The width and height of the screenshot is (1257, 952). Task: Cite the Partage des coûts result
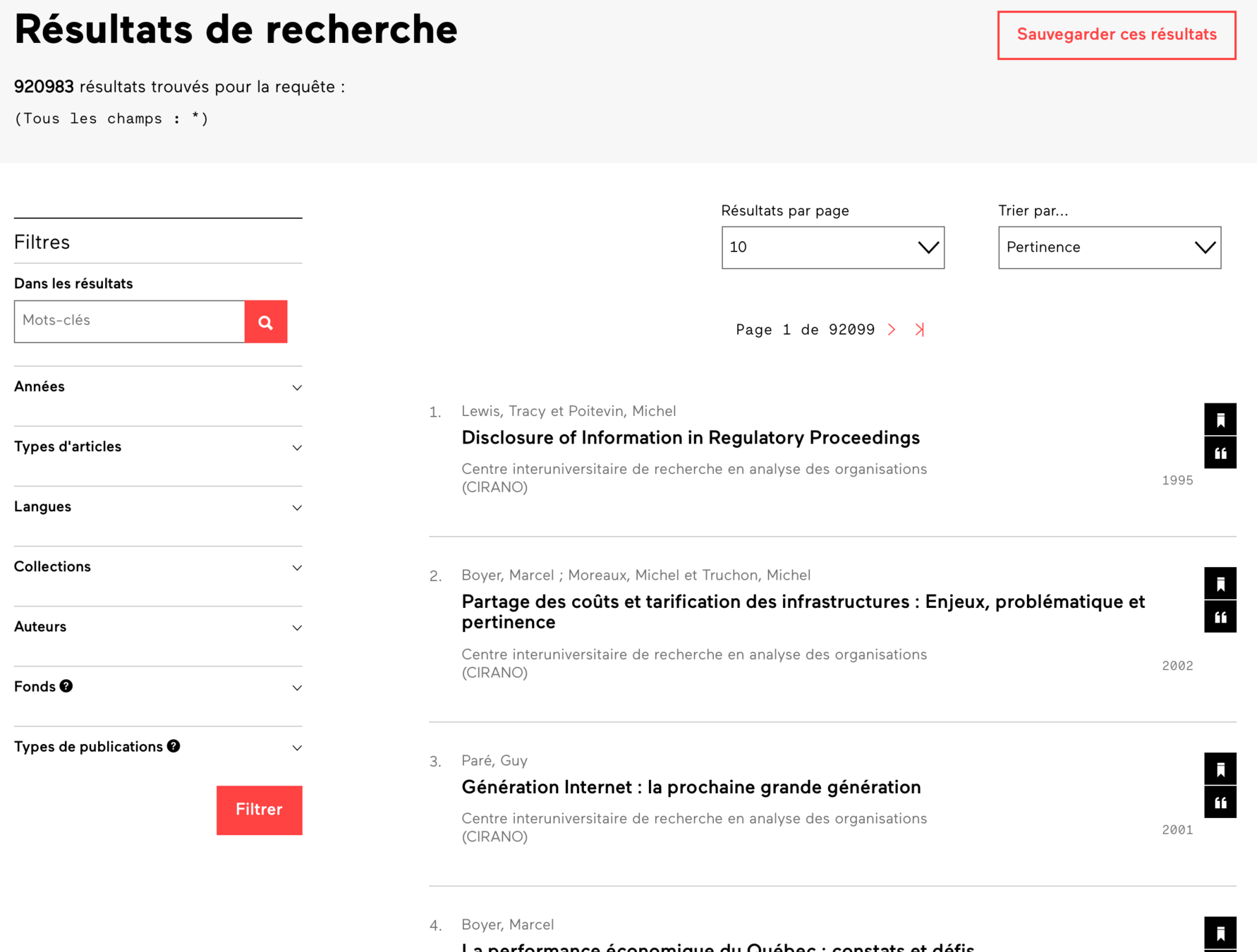(x=1220, y=616)
